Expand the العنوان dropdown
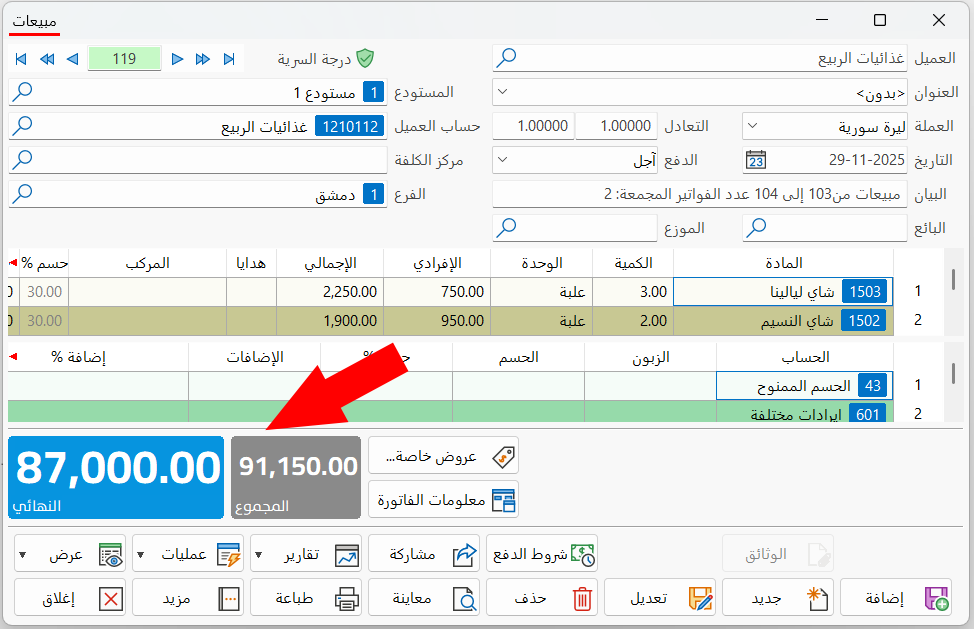Image resolution: width=974 pixels, height=629 pixels. [503, 92]
